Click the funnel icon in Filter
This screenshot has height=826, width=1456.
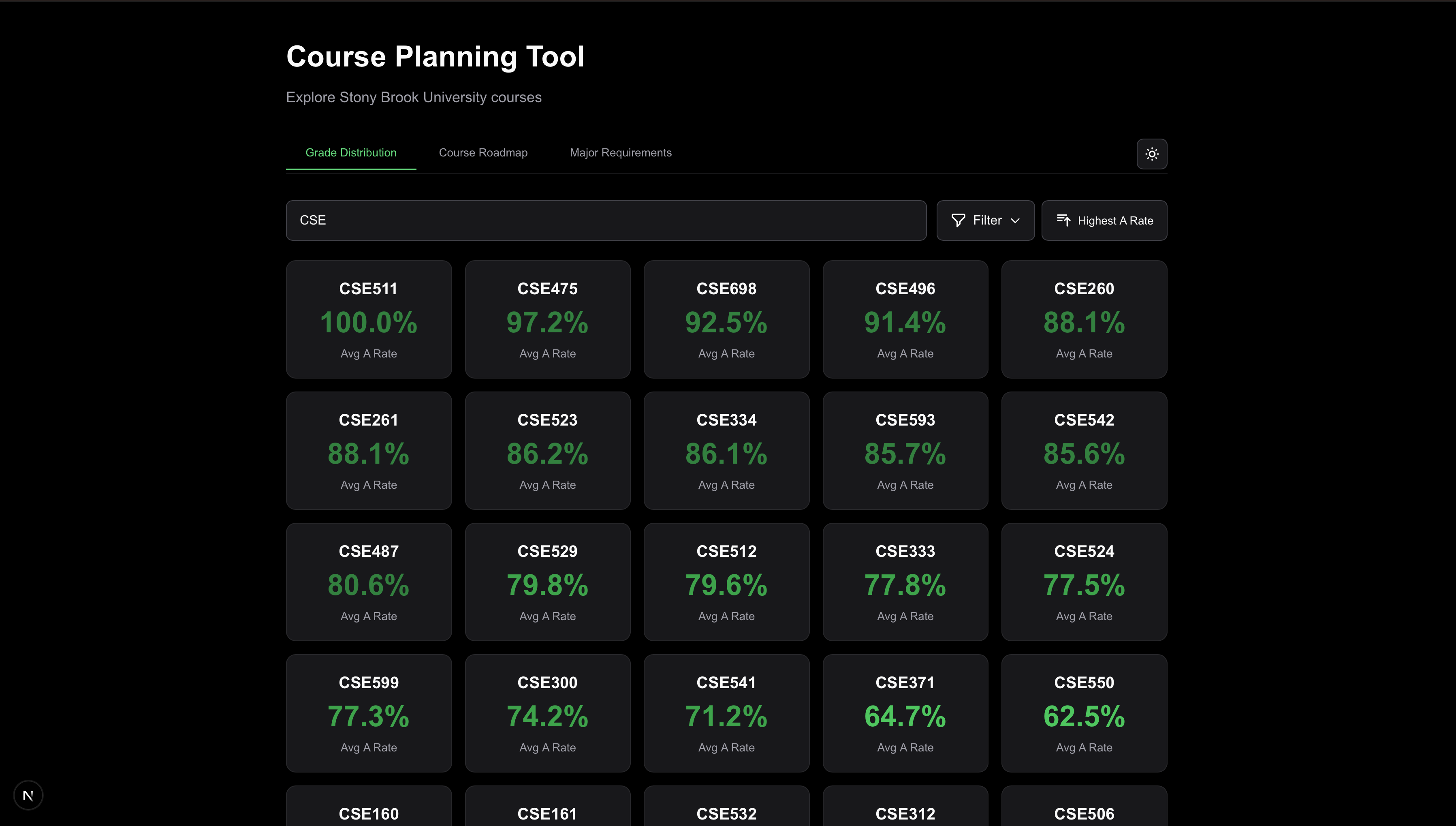pyautogui.click(x=958, y=220)
